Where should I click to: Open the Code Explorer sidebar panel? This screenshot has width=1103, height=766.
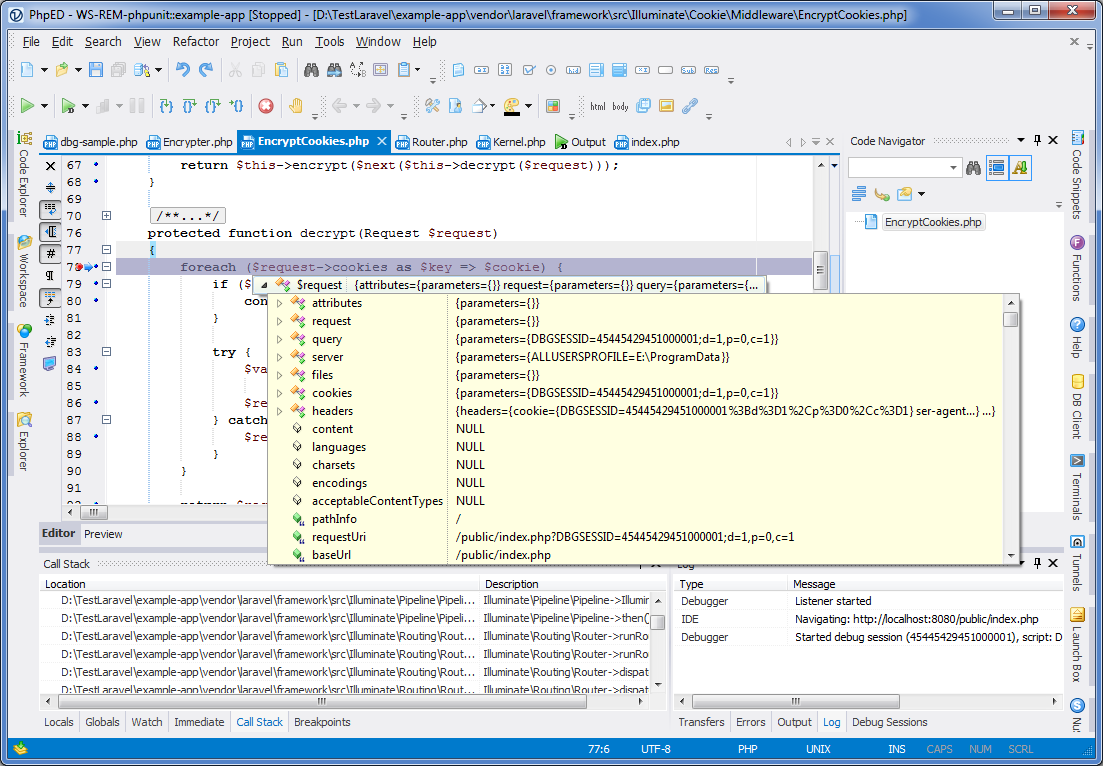click(24, 174)
